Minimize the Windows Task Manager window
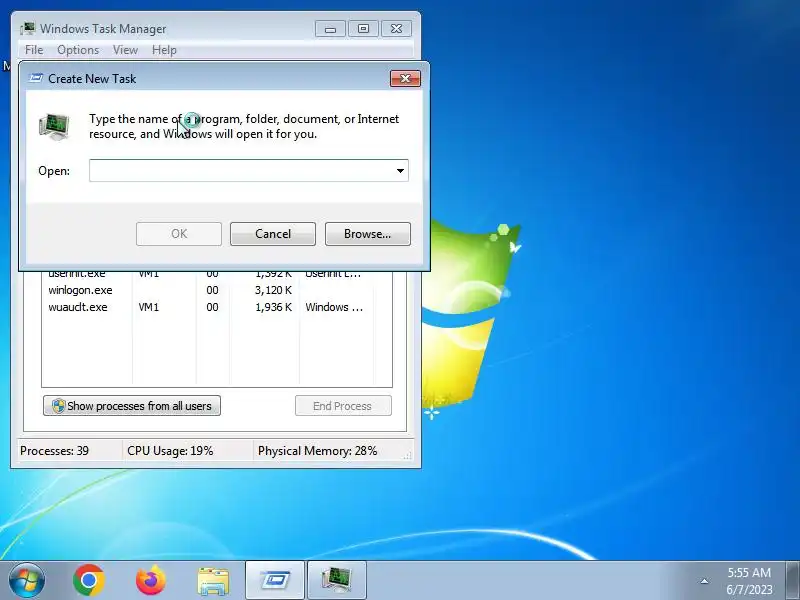 point(330,29)
